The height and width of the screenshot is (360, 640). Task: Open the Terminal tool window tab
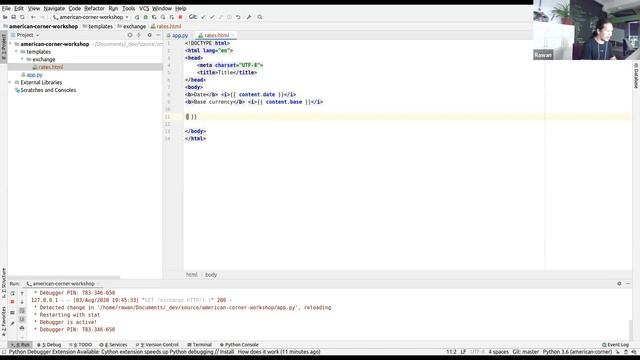(199, 345)
